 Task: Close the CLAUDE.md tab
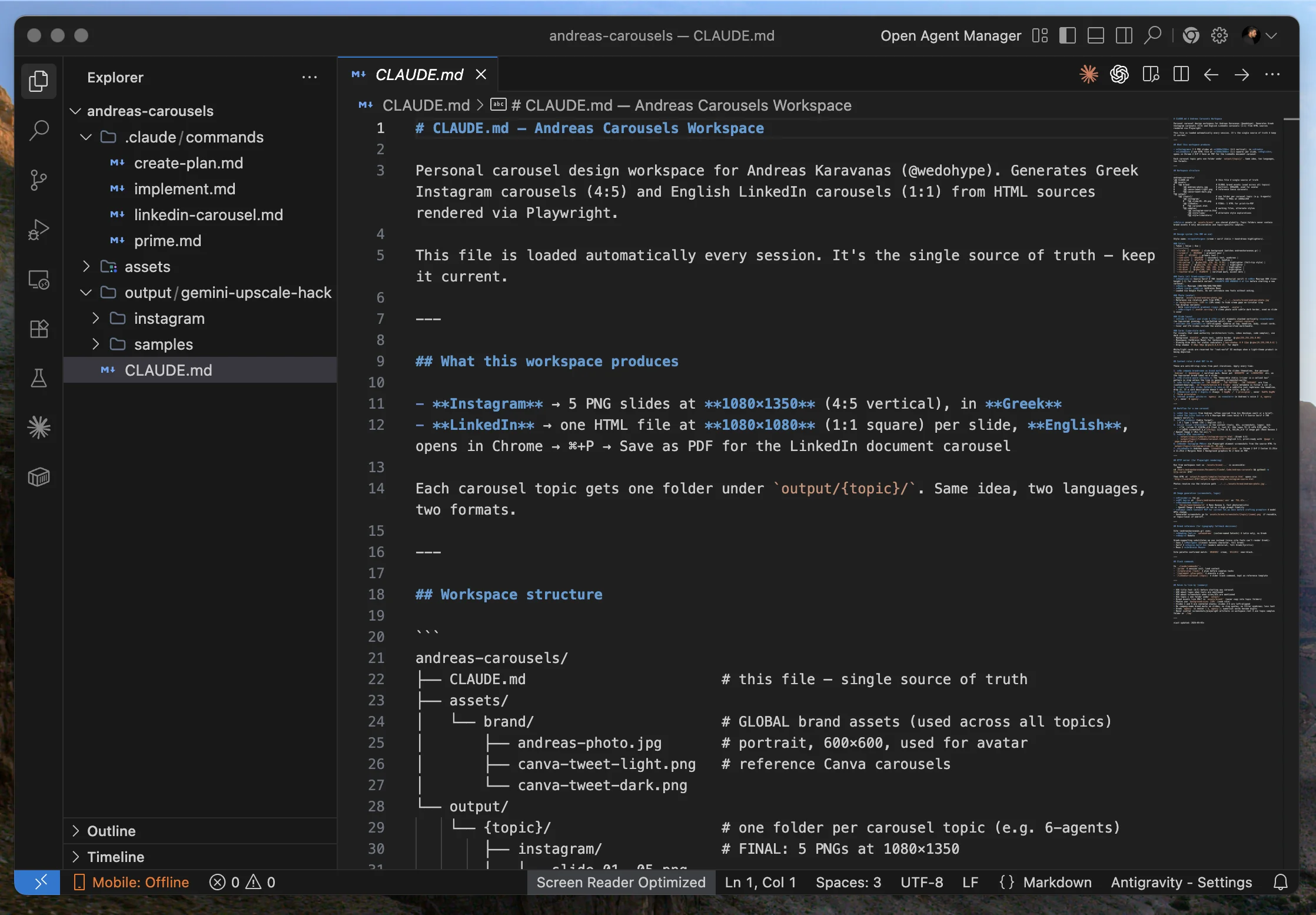(x=481, y=74)
